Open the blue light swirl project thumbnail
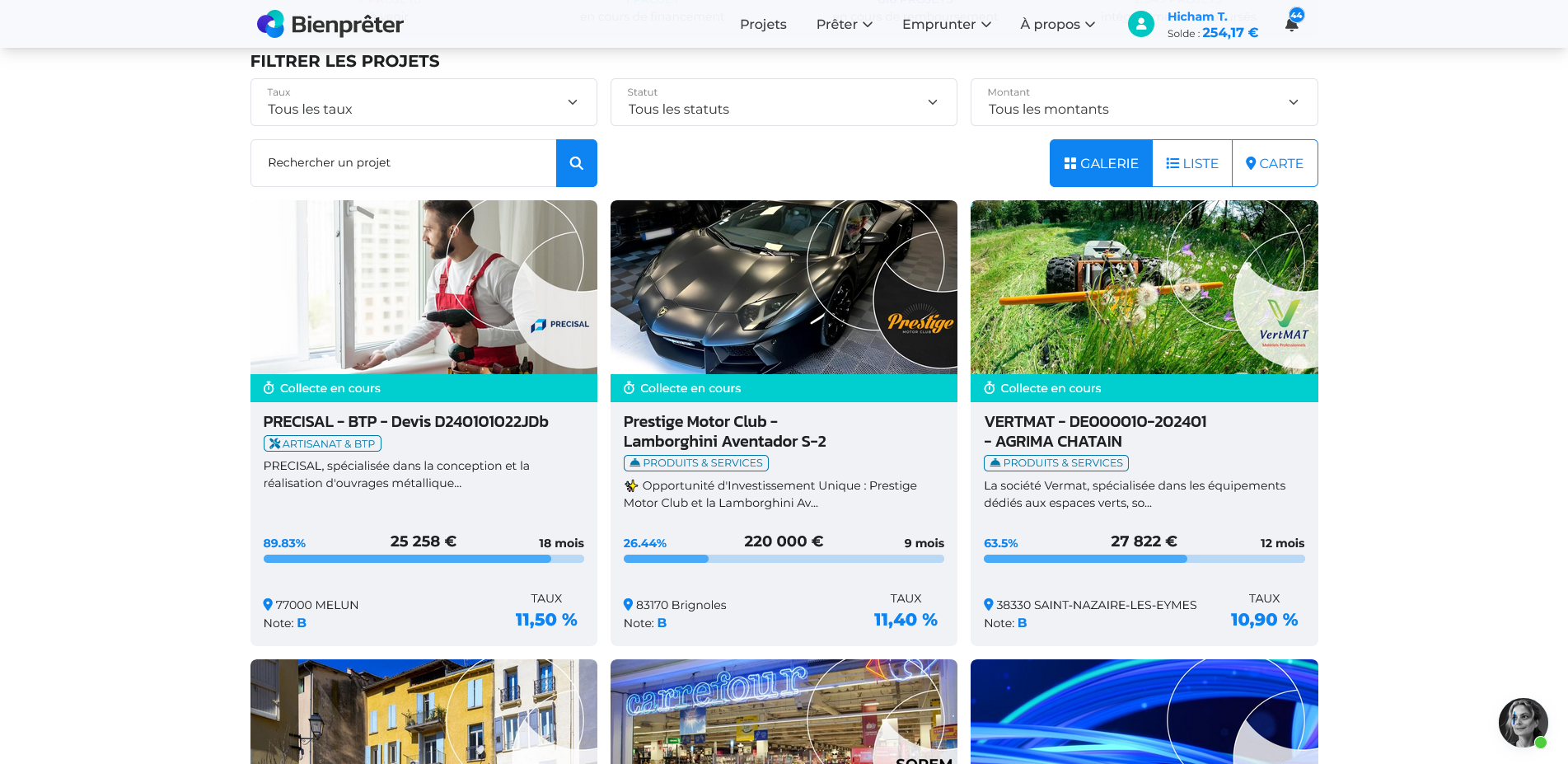 (x=1144, y=711)
